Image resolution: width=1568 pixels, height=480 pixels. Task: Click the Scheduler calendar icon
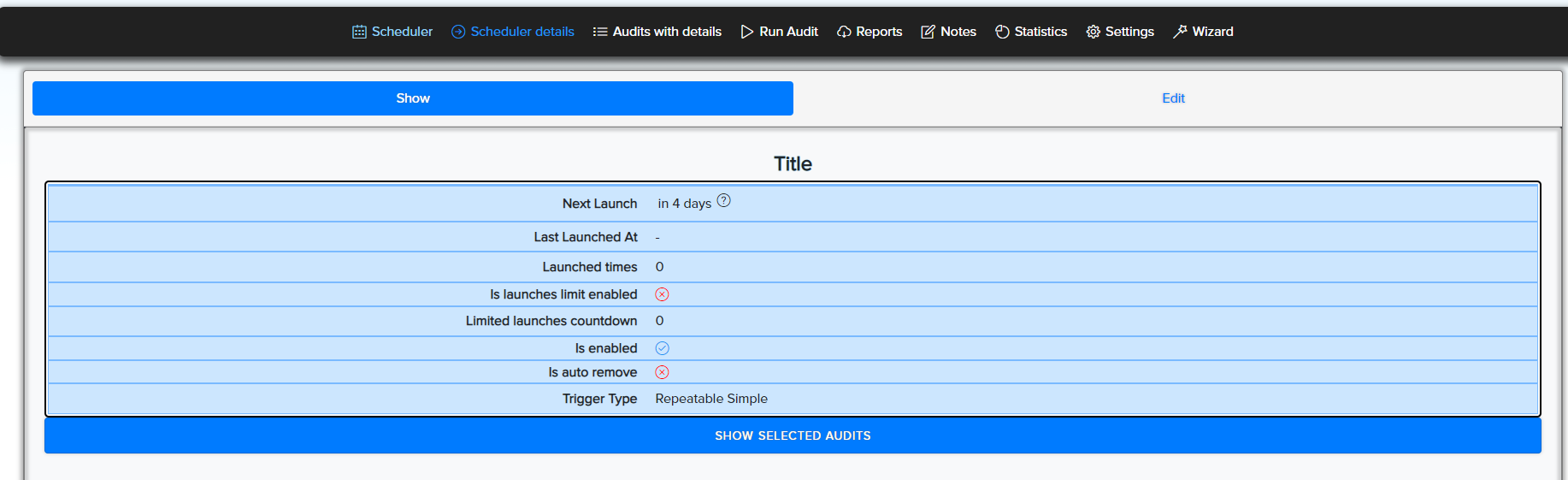pyautogui.click(x=359, y=32)
